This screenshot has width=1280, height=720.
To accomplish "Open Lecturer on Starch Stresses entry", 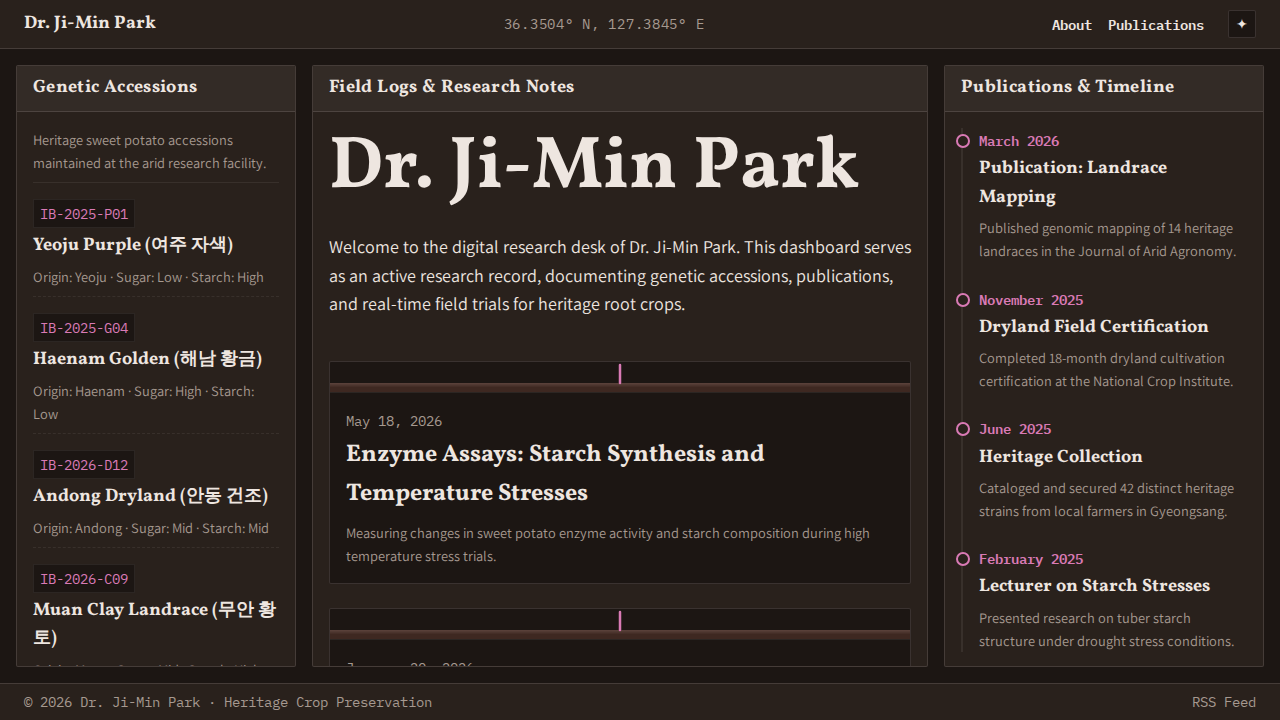I will point(1095,585).
